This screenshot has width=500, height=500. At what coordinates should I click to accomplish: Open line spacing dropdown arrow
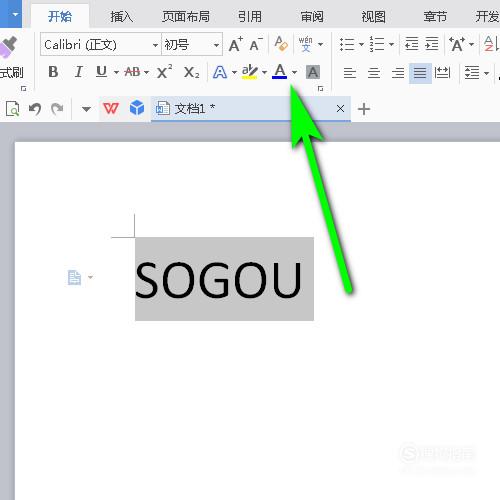click(x=487, y=73)
